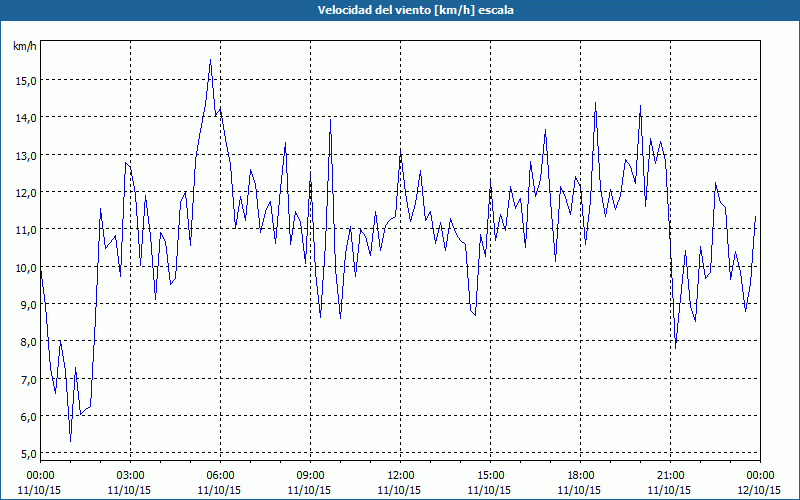The width and height of the screenshot is (800, 500).
Task: Click the 7,0 y-axis label
Action: (x=29, y=379)
